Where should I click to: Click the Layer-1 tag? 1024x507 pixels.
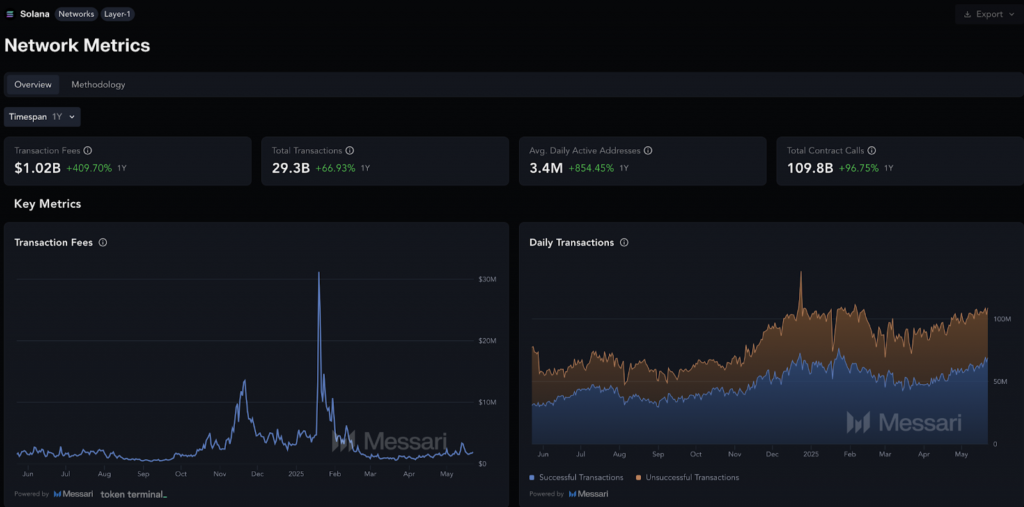(118, 15)
